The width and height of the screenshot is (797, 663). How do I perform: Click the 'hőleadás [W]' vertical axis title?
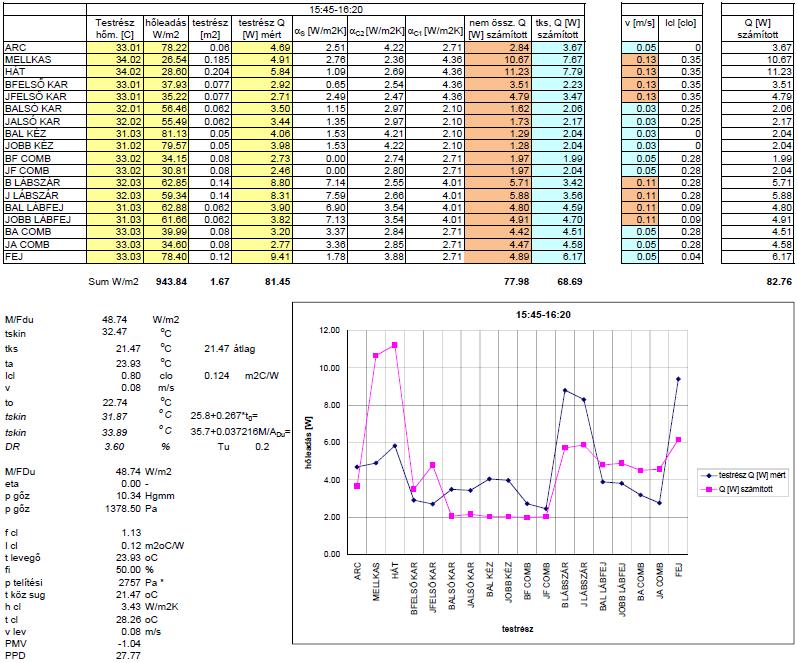tap(309, 443)
